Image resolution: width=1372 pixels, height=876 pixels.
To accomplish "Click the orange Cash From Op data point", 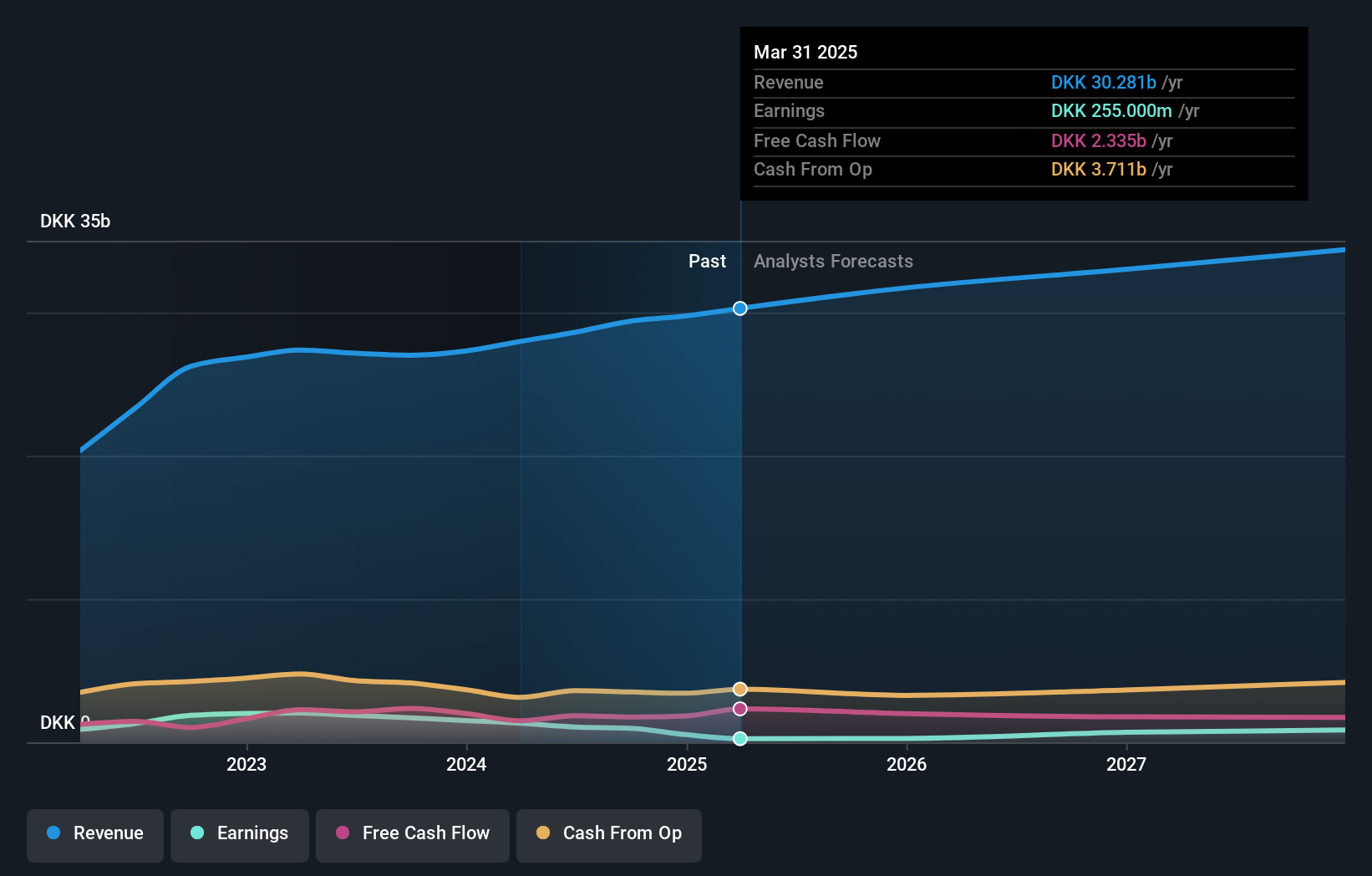I will [x=740, y=689].
